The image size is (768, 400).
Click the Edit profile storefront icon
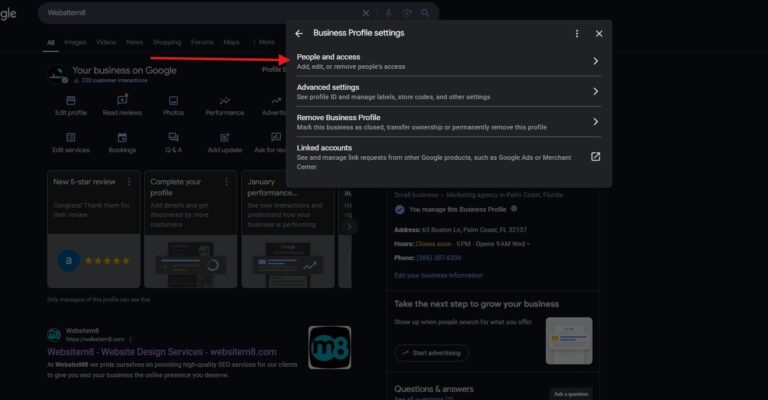[71, 101]
